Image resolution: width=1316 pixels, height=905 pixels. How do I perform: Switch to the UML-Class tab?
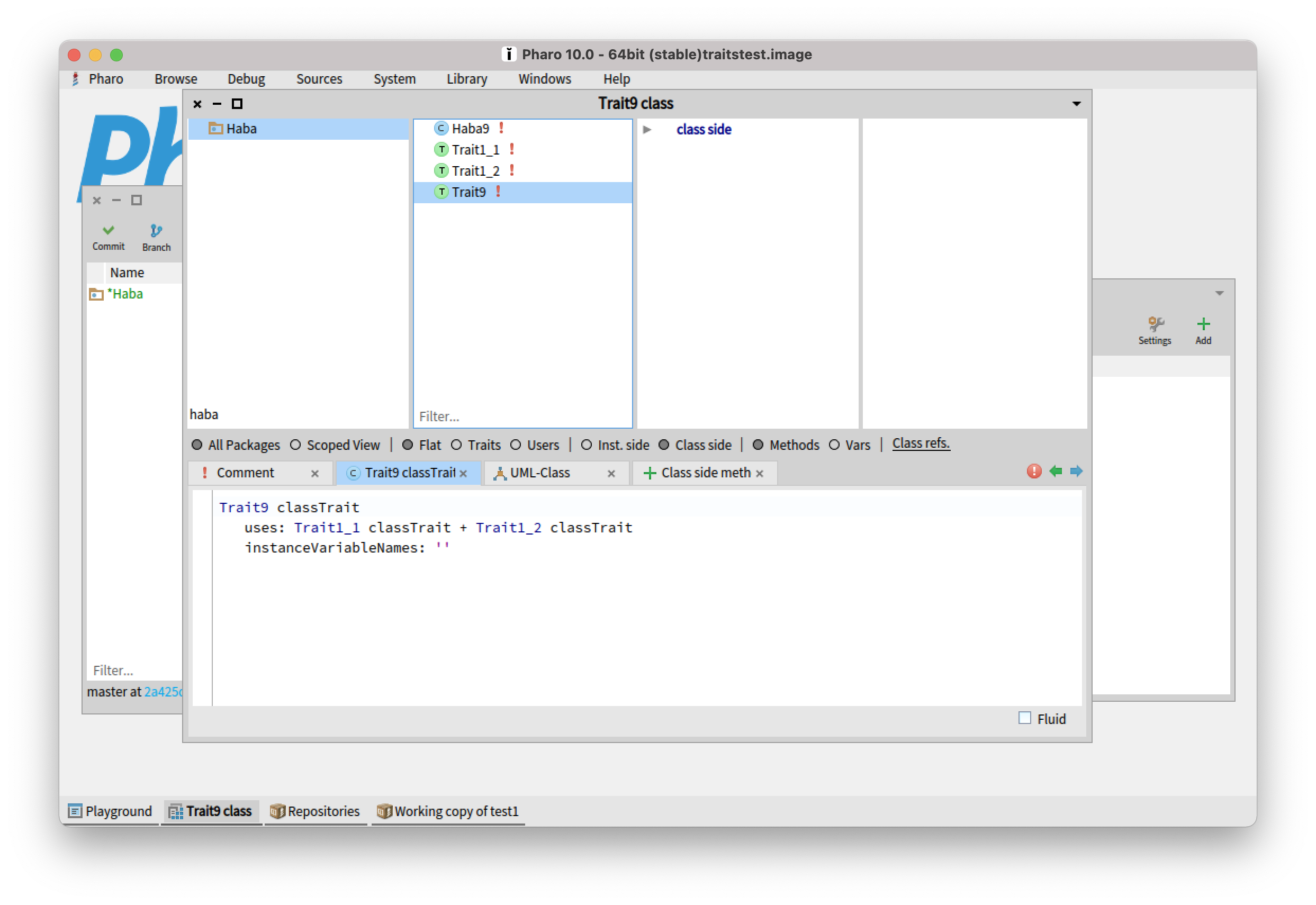(540, 472)
